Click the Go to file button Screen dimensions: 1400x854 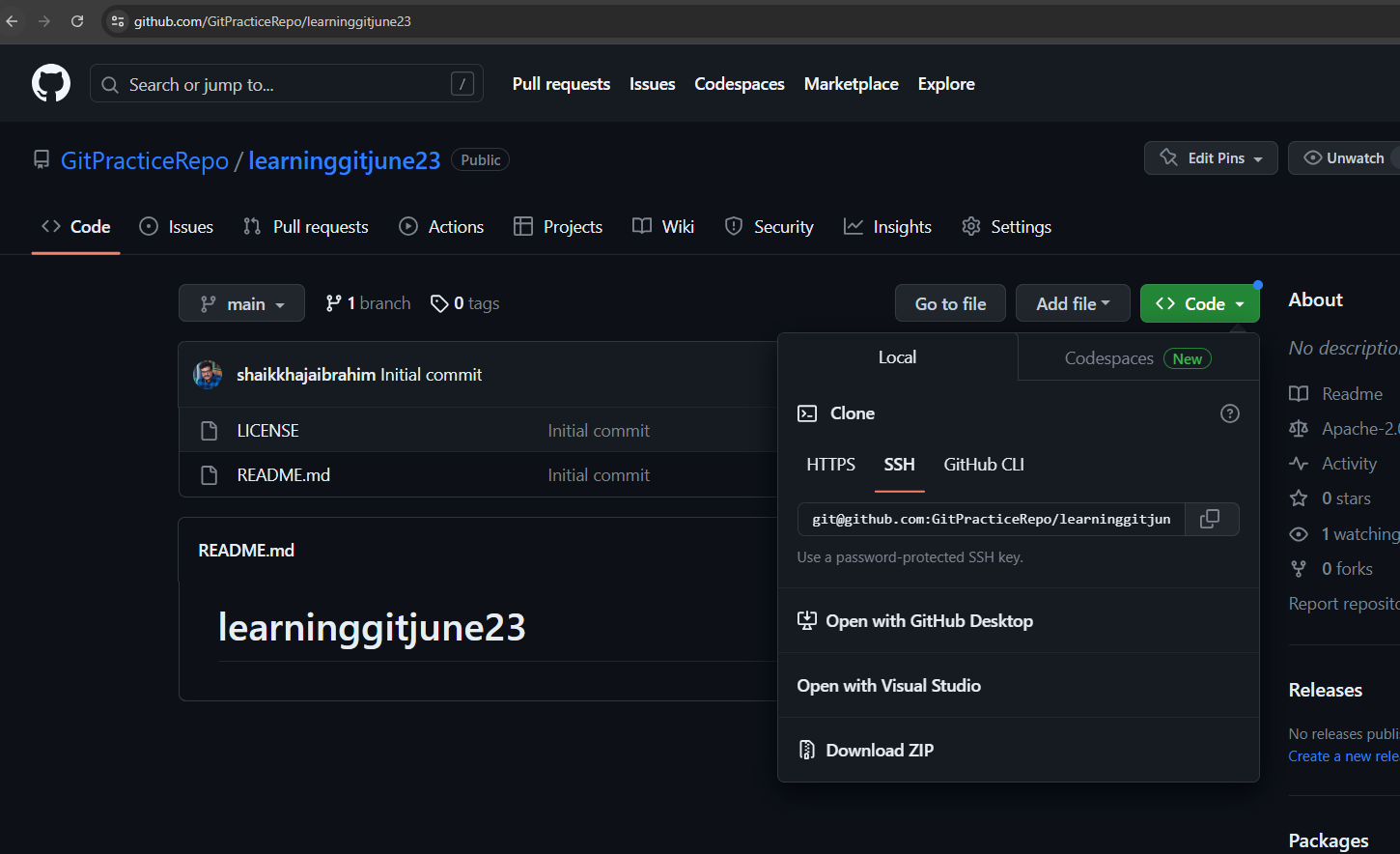[950, 303]
